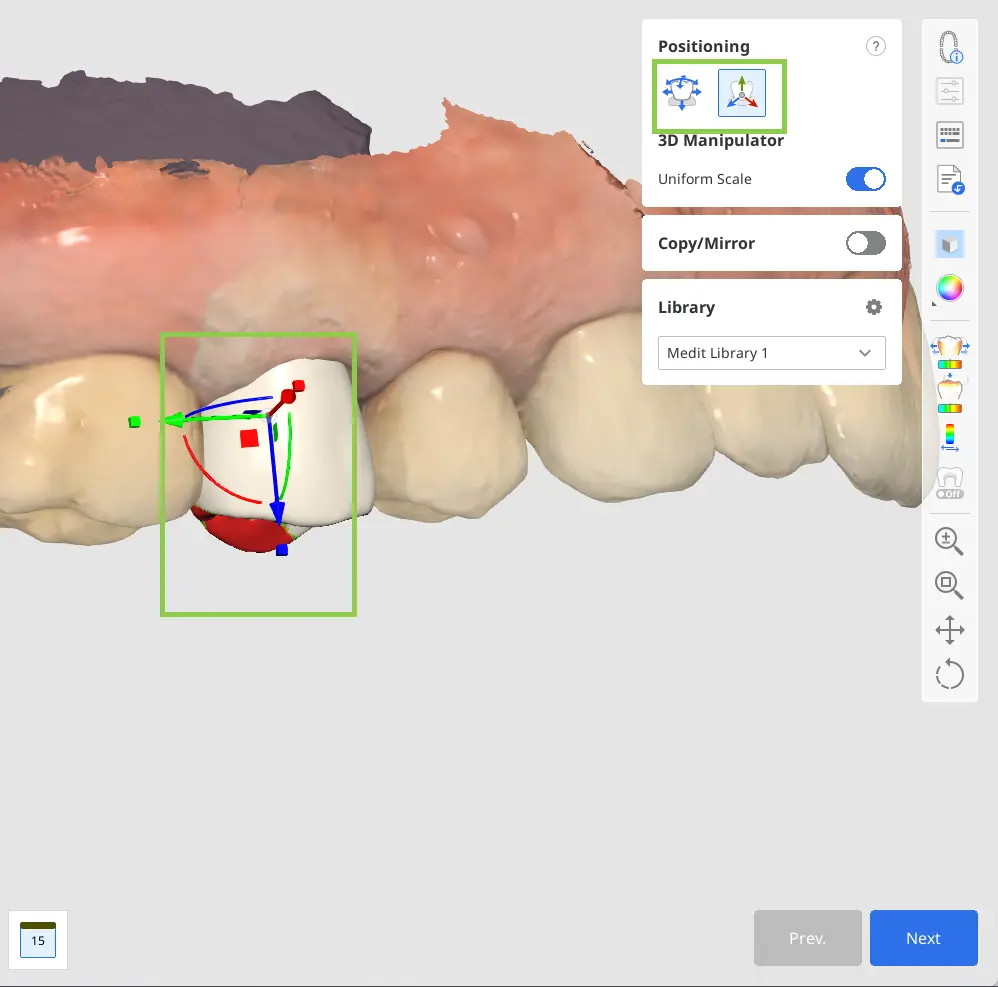Show antagonist contact color map tooth icon
The width and height of the screenshot is (998, 987).
click(x=950, y=393)
